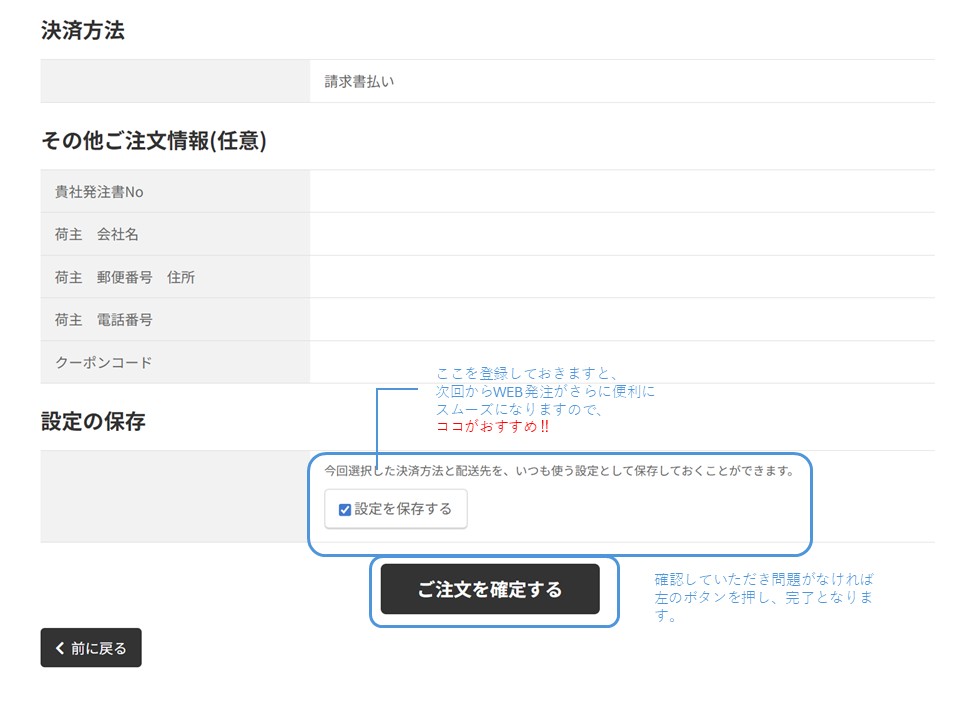Click the red ココがおすすめ!! annotation text

coord(492,426)
